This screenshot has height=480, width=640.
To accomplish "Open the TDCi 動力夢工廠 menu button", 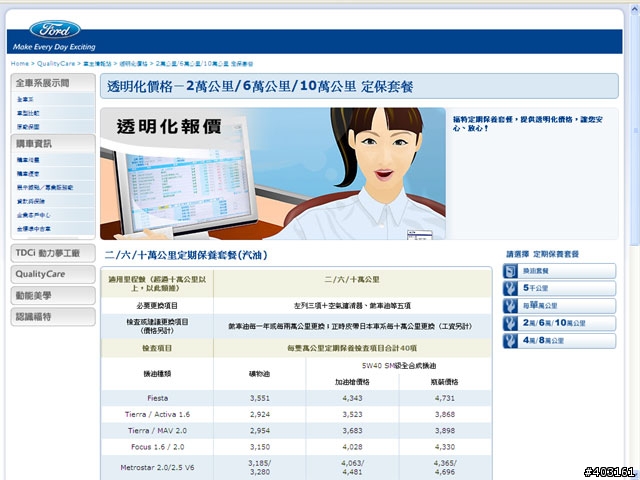I will [x=53, y=253].
